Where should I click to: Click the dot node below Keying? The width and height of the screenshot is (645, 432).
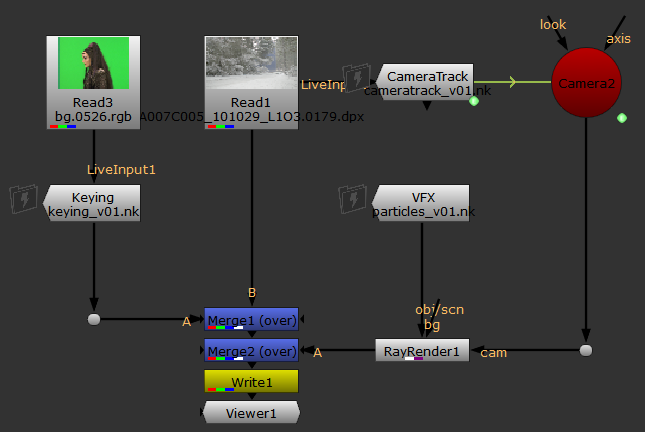pyautogui.click(x=94, y=320)
